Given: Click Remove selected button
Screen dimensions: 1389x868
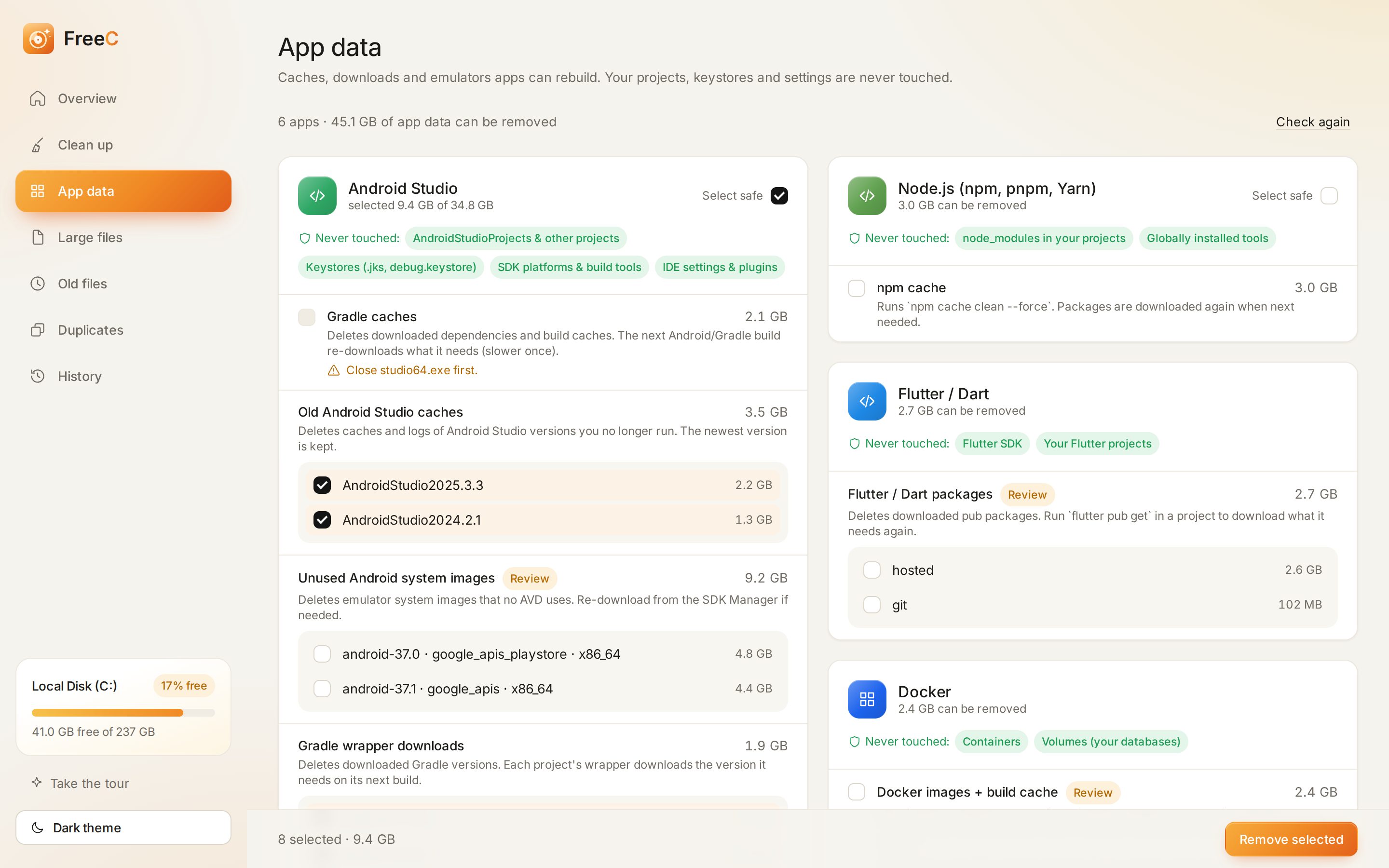Looking at the screenshot, I should point(1291,839).
